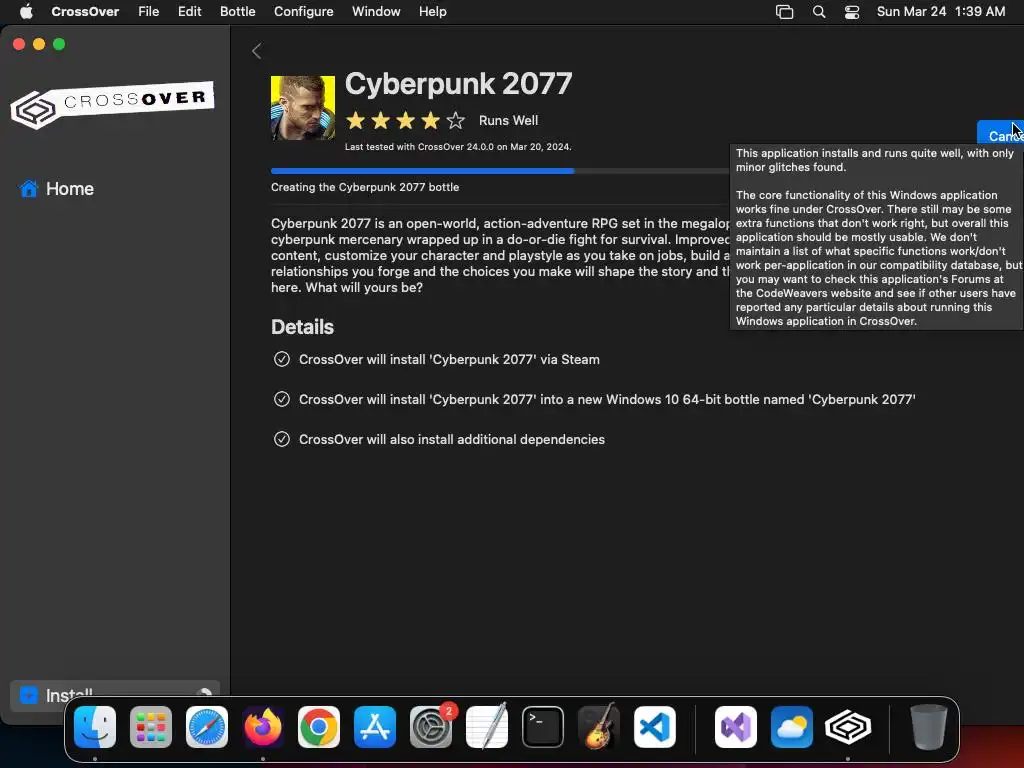Open Spotlight search in menu bar
The width and height of the screenshot is (1024, 768).
pyautogui.click(x=818, y=12)
